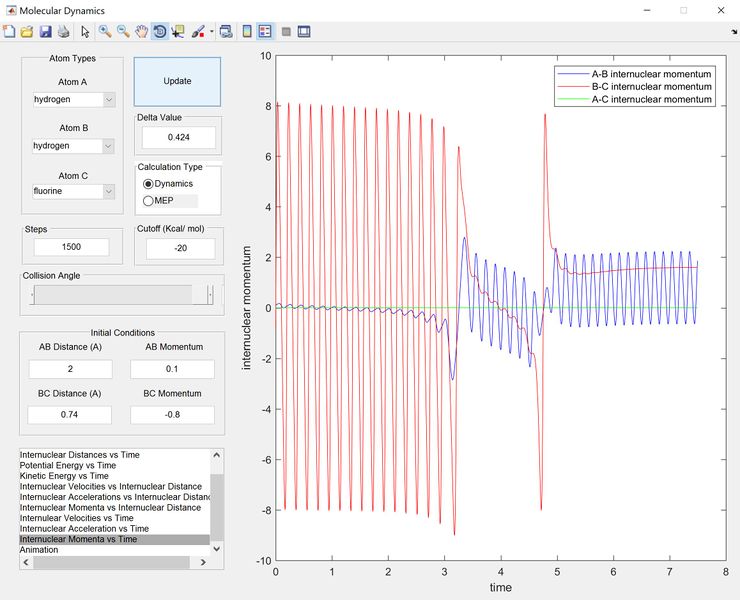The image size is (740, 600).
Task: Toggle the Insert Legend toolbar icon
Action: point(265,32)
